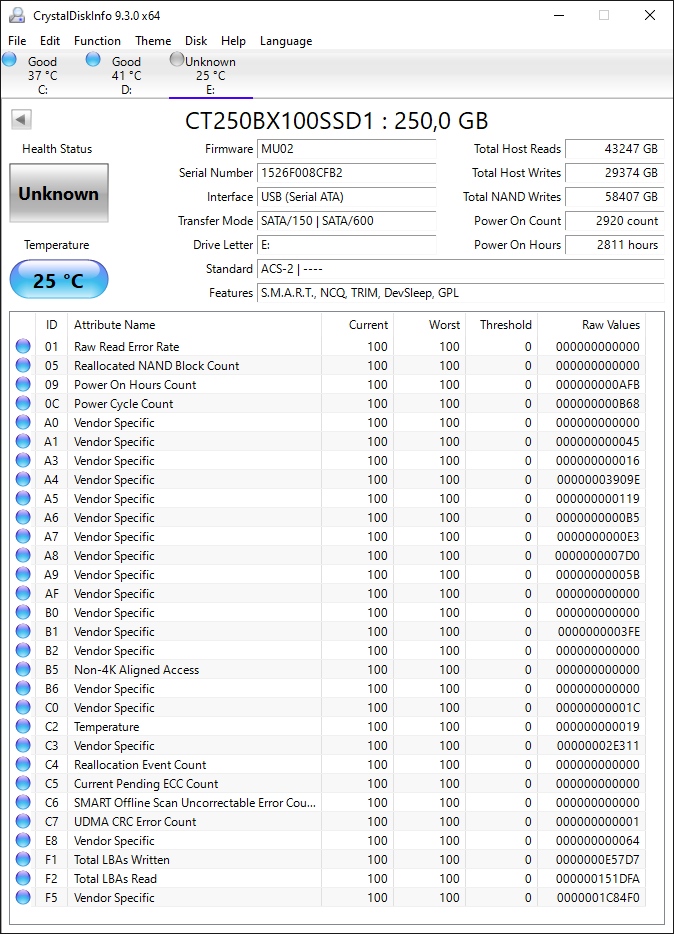Click the status orb in row ID A4
674x934 pixels.
click(23, 479)
